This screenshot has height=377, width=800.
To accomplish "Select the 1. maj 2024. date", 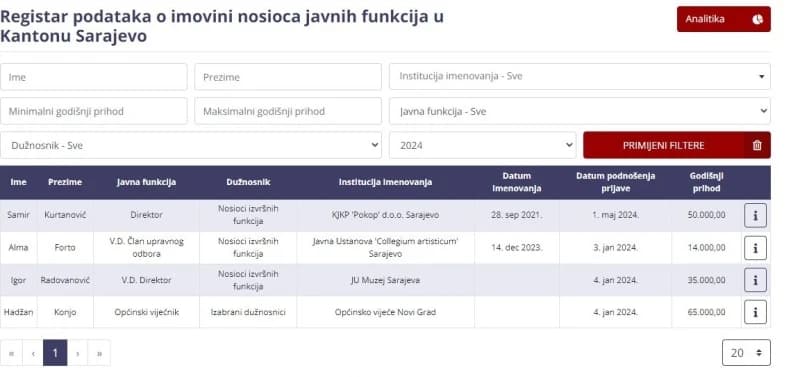I will [615, 215].
